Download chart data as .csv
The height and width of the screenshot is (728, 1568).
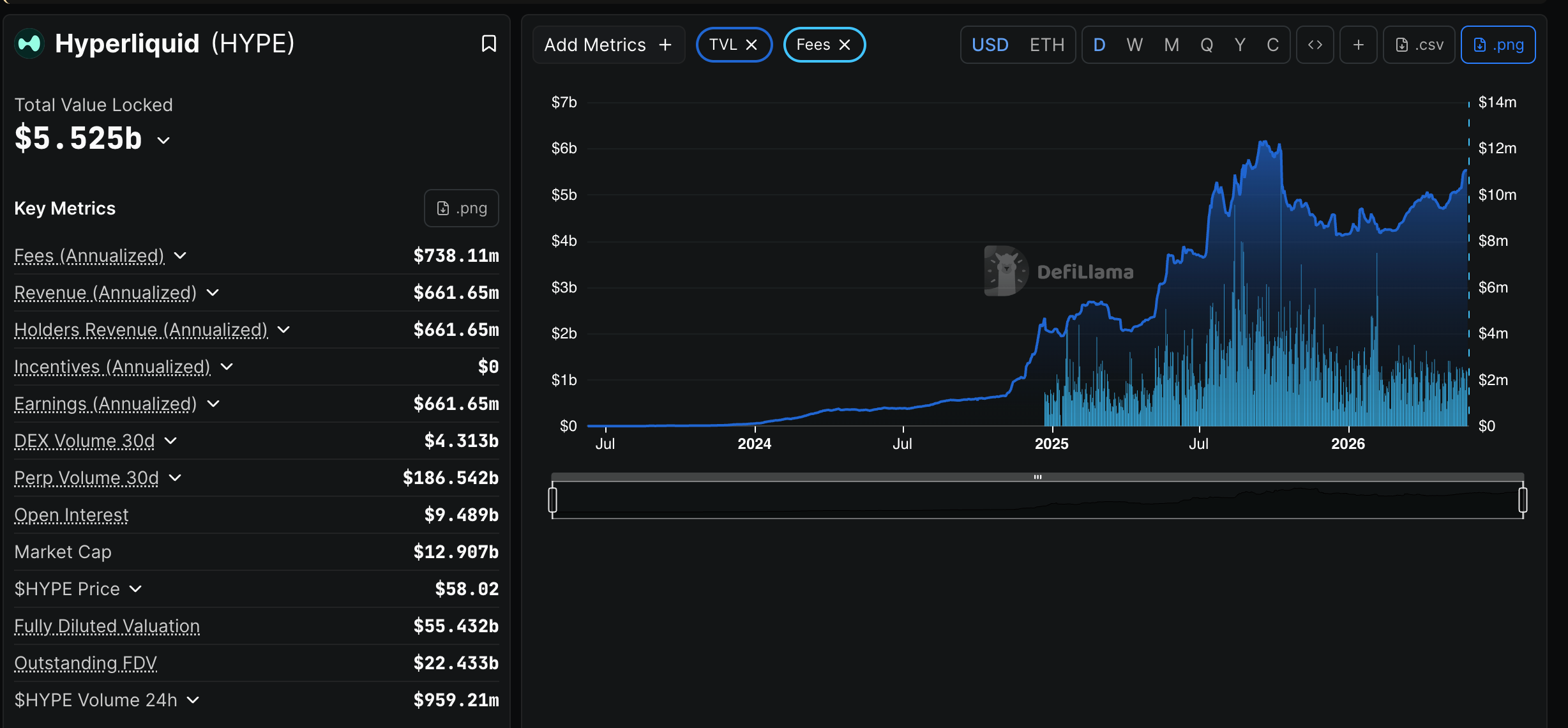pos(1419,45)
